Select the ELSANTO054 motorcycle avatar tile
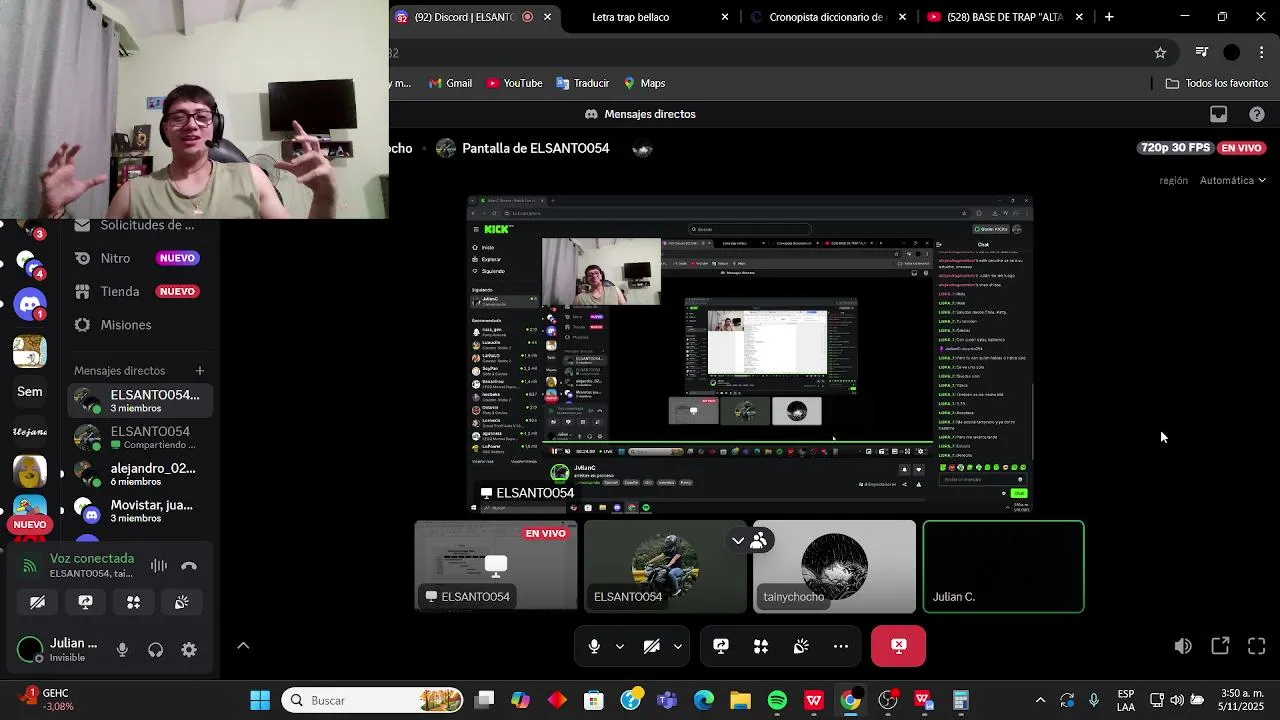 pyautogui.click(x=665, y=566)
